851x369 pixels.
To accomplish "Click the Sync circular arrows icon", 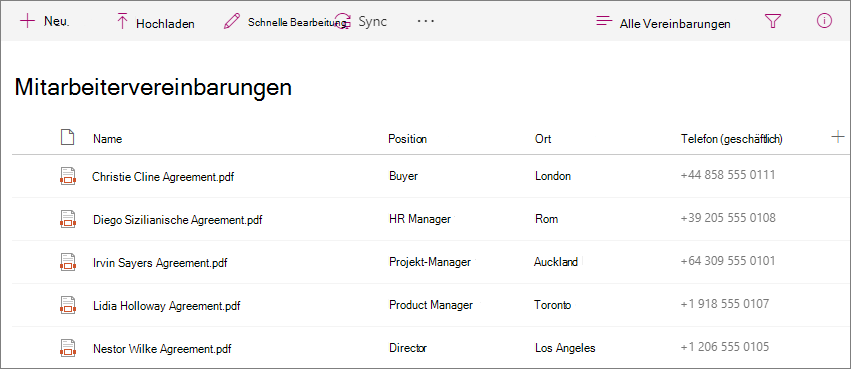I will click(342, 22).
